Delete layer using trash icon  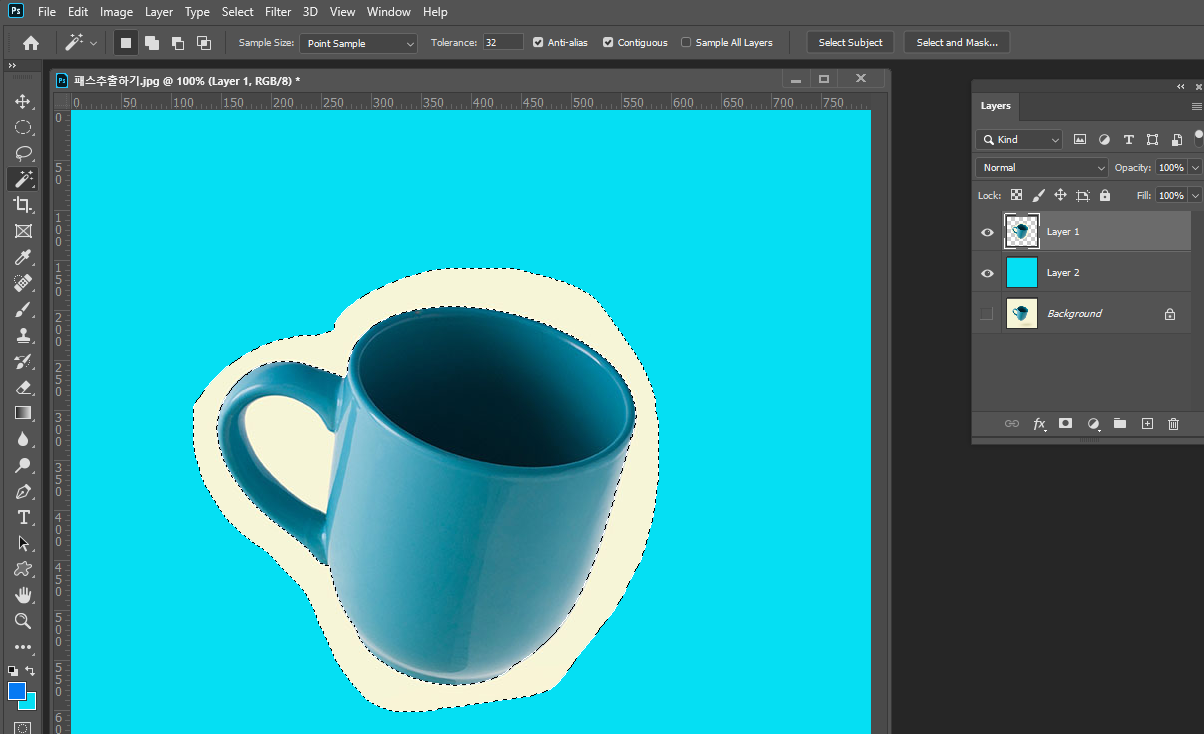pos(1174,424)
